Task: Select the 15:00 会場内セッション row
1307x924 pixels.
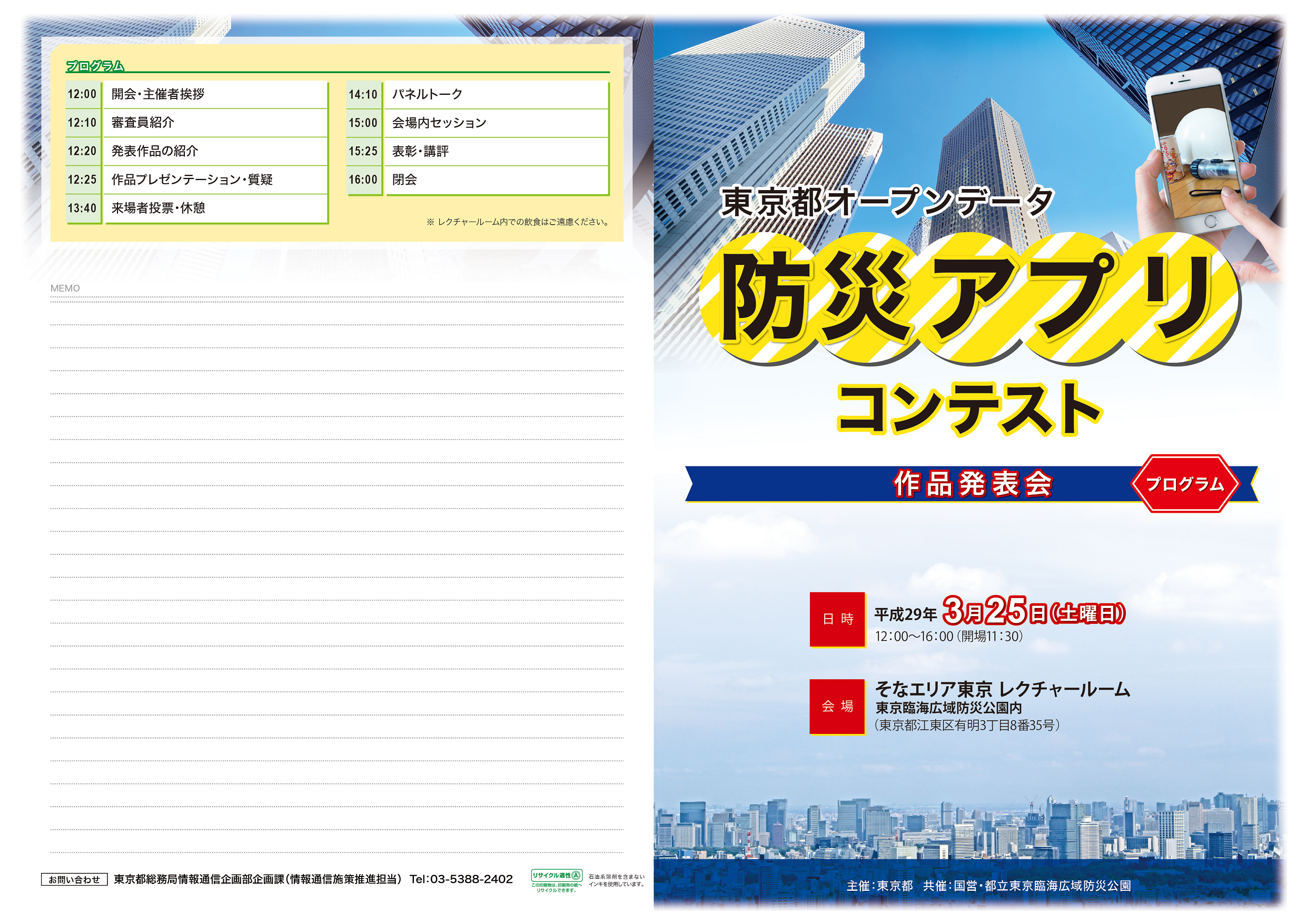Action: point(477,122)
